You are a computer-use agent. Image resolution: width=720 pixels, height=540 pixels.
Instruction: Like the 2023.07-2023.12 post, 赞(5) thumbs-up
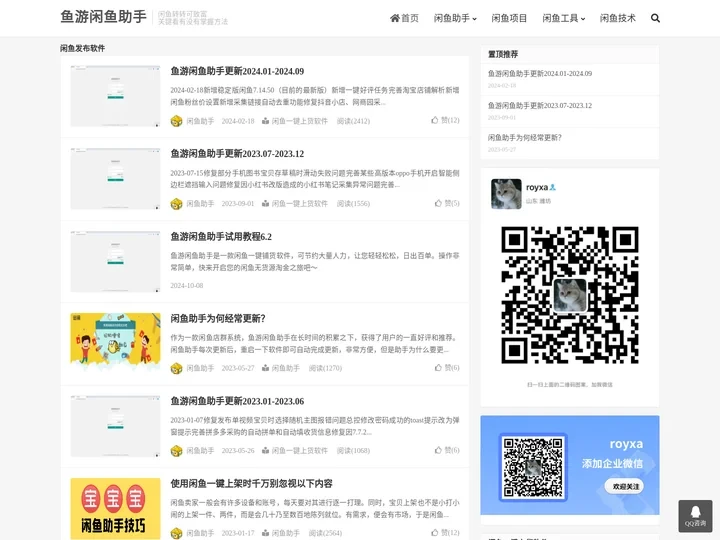(x=447, y=203)
